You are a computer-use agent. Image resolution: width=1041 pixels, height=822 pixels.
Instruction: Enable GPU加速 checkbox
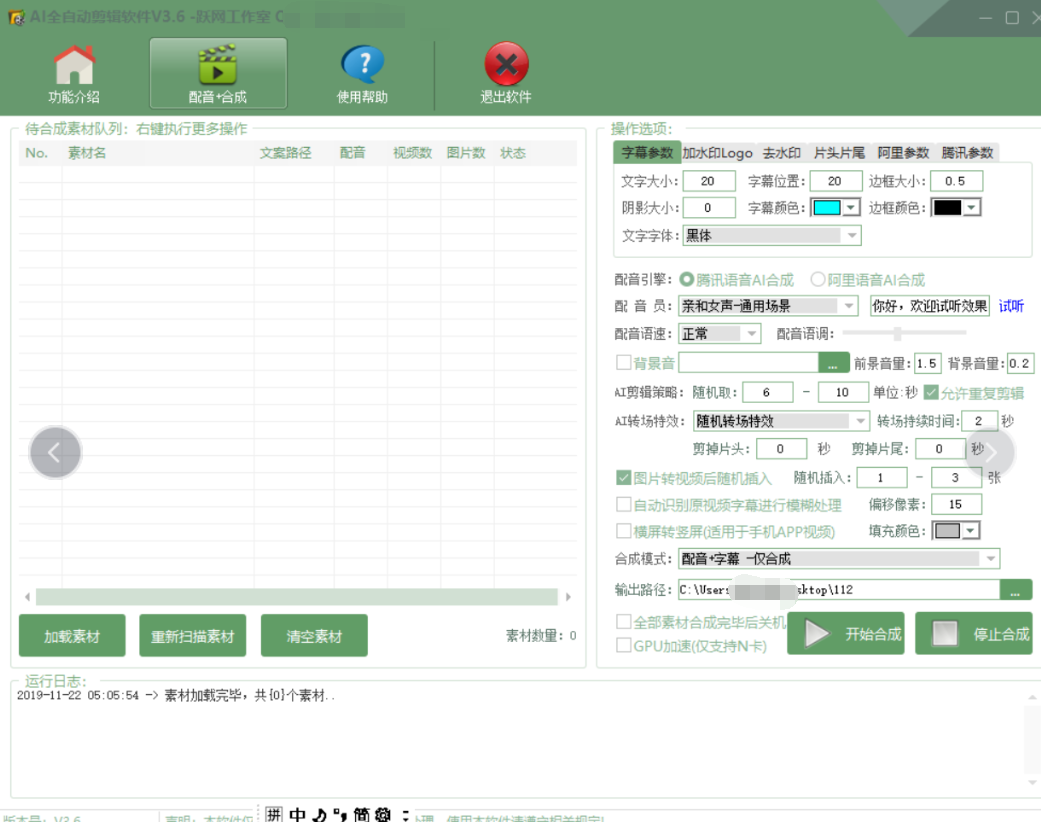(x=624, y=646)
